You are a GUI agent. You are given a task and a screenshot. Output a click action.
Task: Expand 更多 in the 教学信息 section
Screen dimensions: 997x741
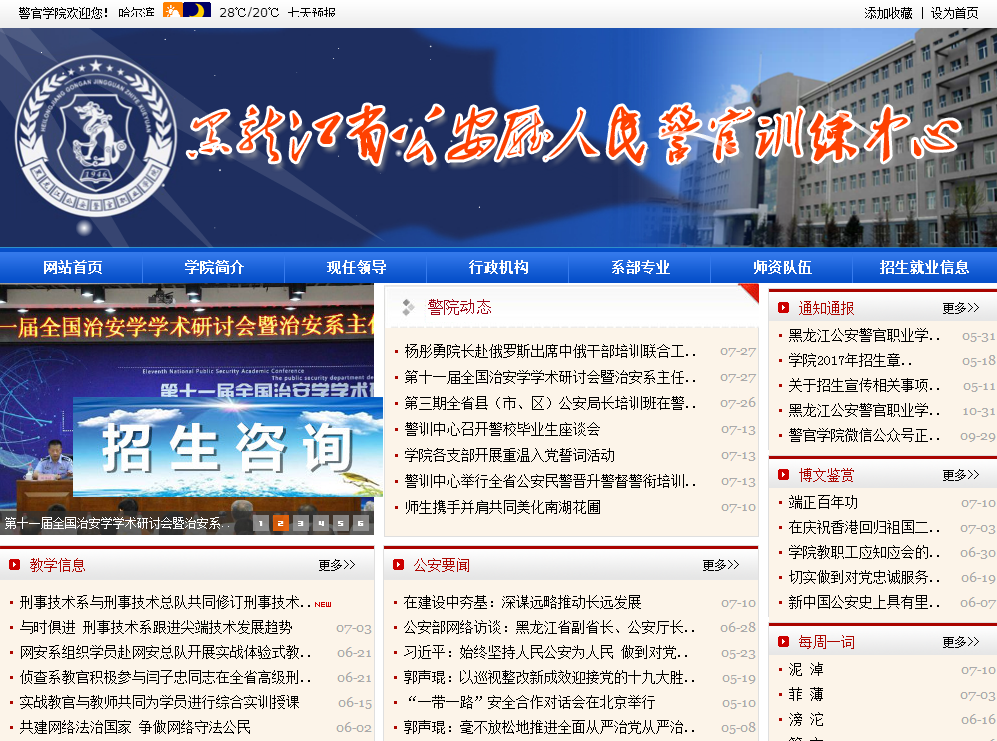(x=337, y=565)
